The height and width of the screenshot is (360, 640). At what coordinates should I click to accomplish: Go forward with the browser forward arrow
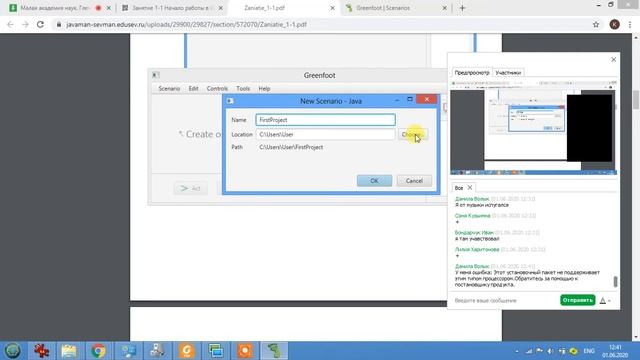click(25, 24)
